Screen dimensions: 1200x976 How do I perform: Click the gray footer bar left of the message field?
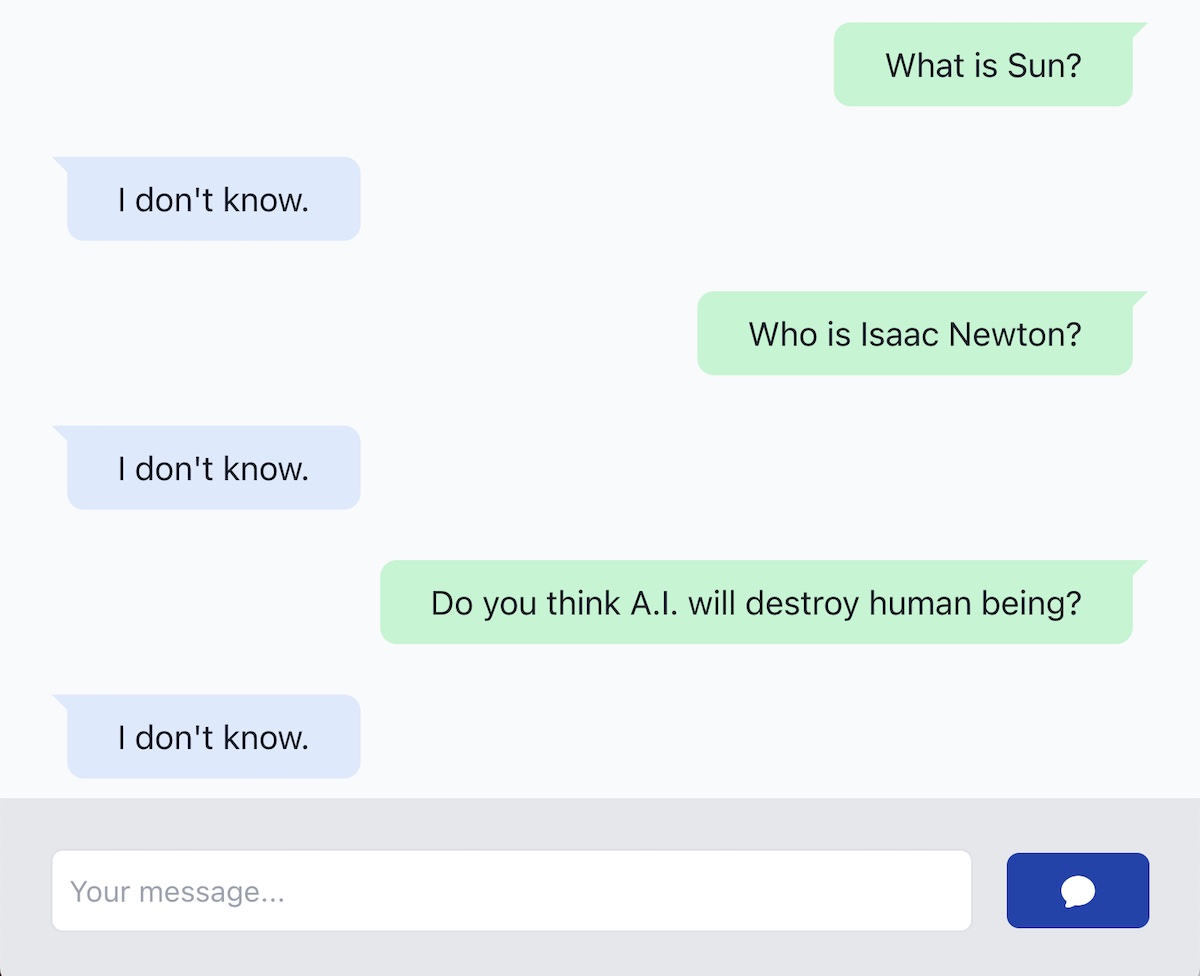25,890
